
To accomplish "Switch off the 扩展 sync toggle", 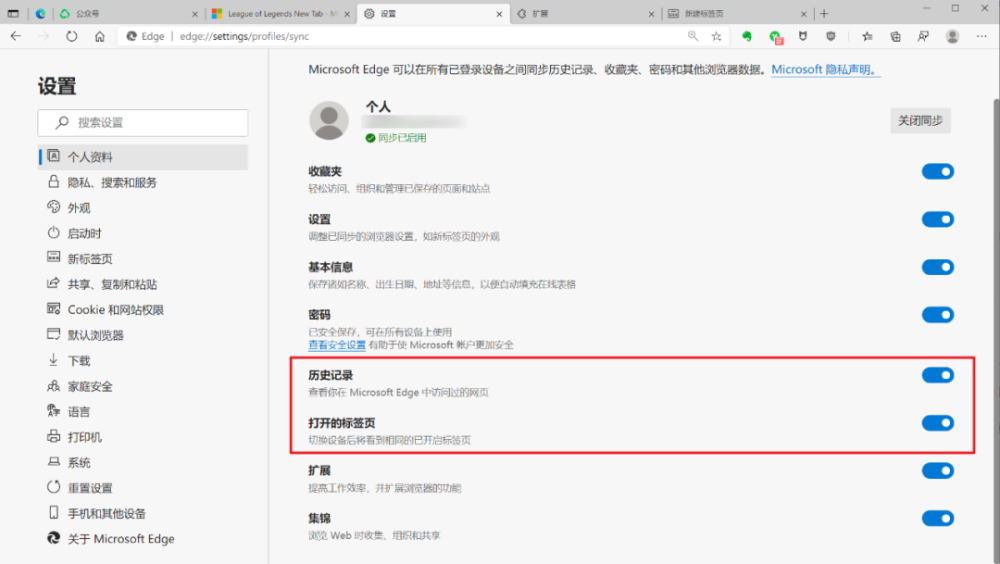I will [938, 471].
